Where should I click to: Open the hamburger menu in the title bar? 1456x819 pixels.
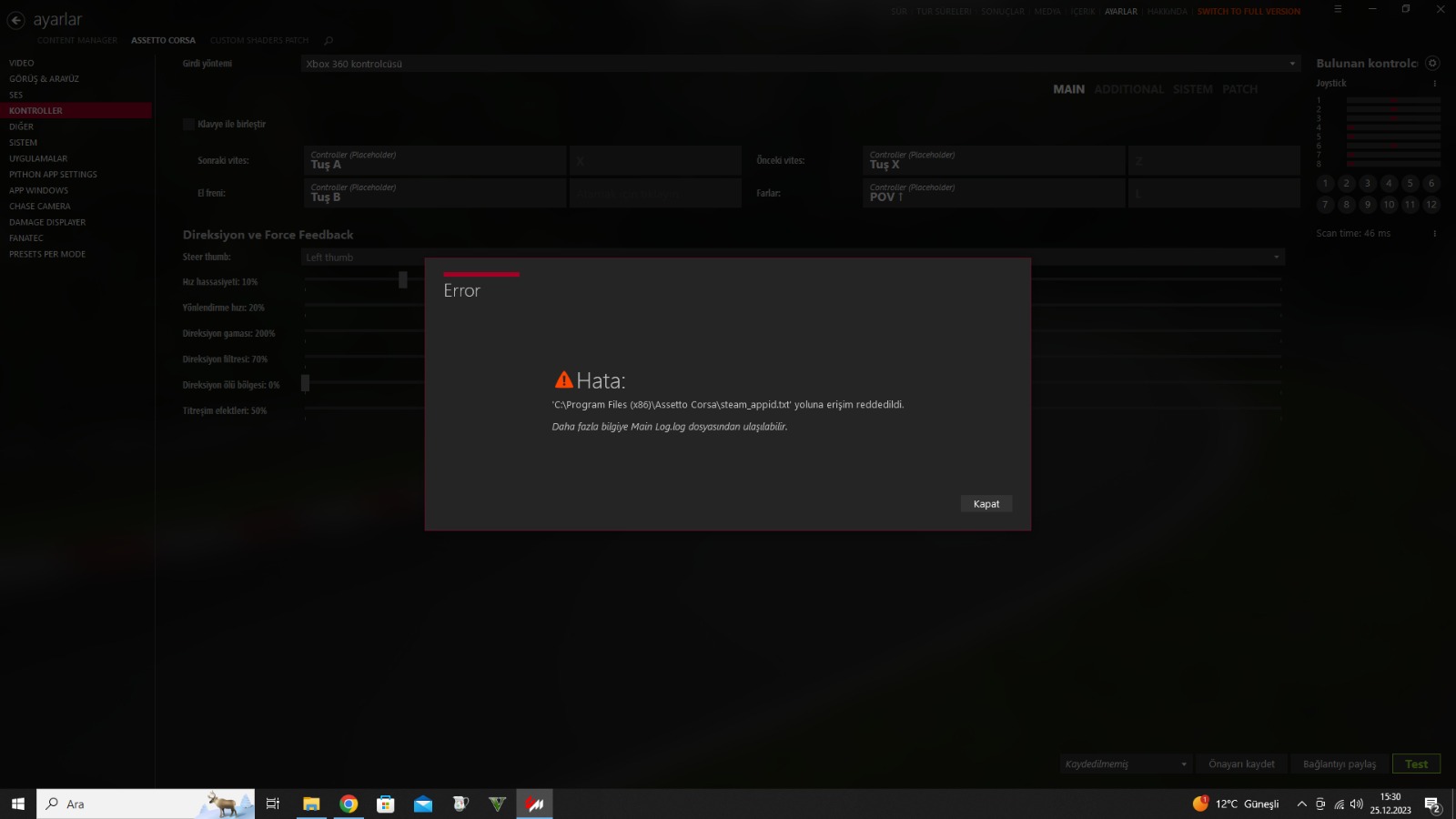coord(1338,9)
